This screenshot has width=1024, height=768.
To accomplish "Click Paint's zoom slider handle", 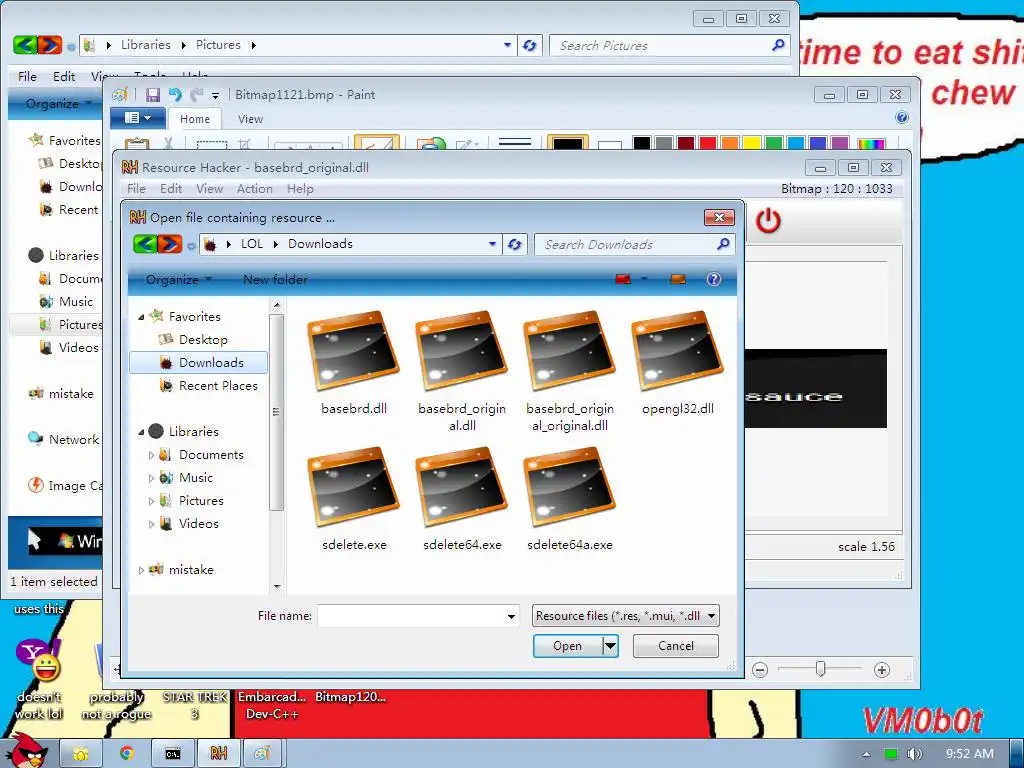I will click(821, 669).
